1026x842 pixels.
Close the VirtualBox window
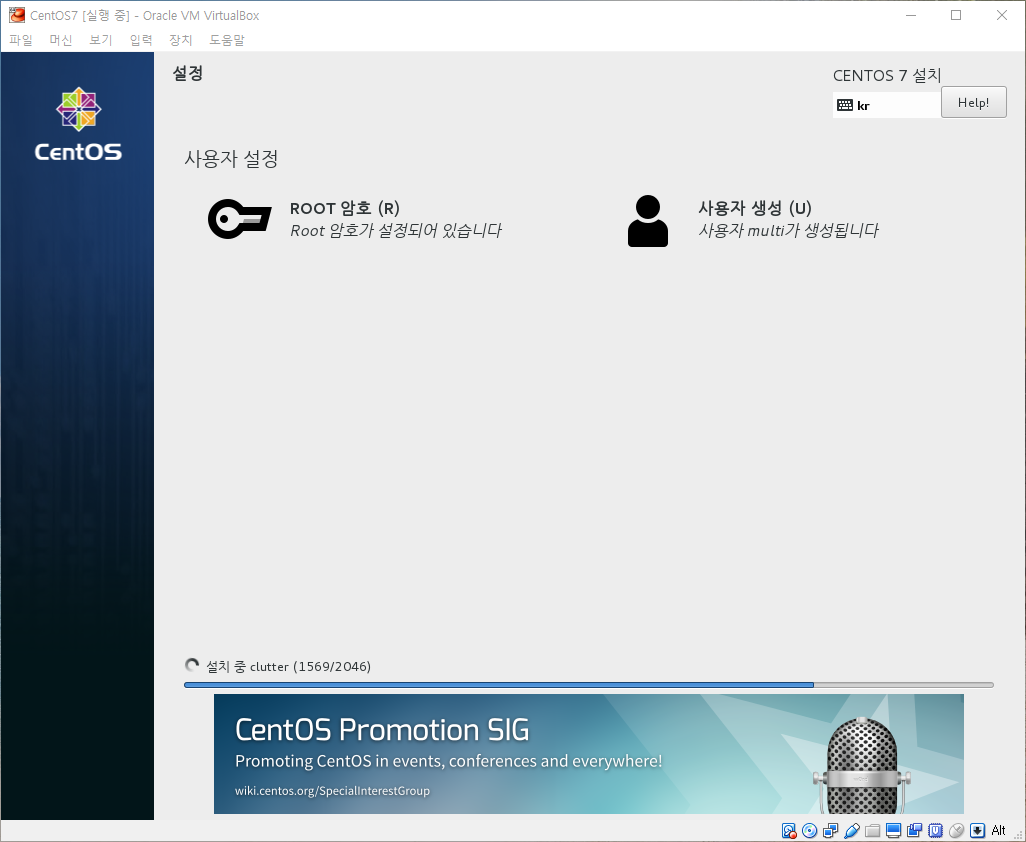pos(1002,15)
